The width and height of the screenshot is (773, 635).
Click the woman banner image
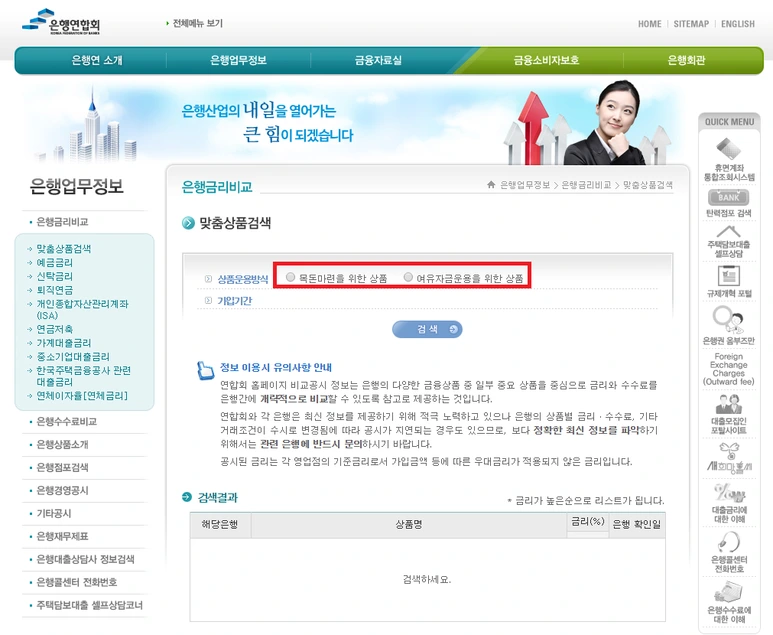point(606,123)
